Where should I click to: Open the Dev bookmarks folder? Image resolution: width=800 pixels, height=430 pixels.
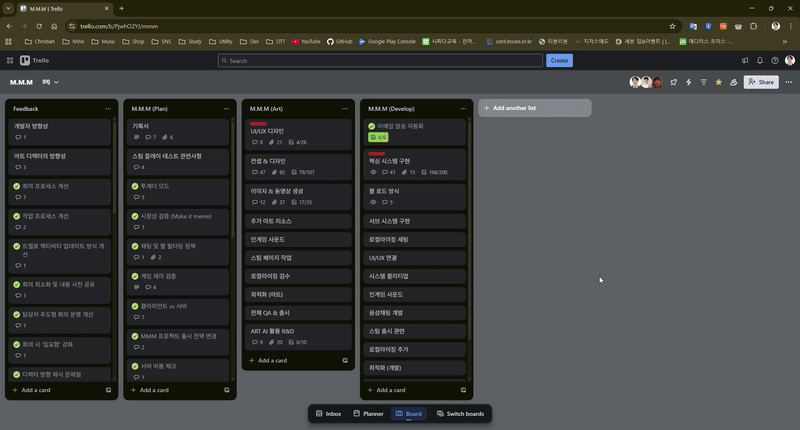[x=249, y=42]
